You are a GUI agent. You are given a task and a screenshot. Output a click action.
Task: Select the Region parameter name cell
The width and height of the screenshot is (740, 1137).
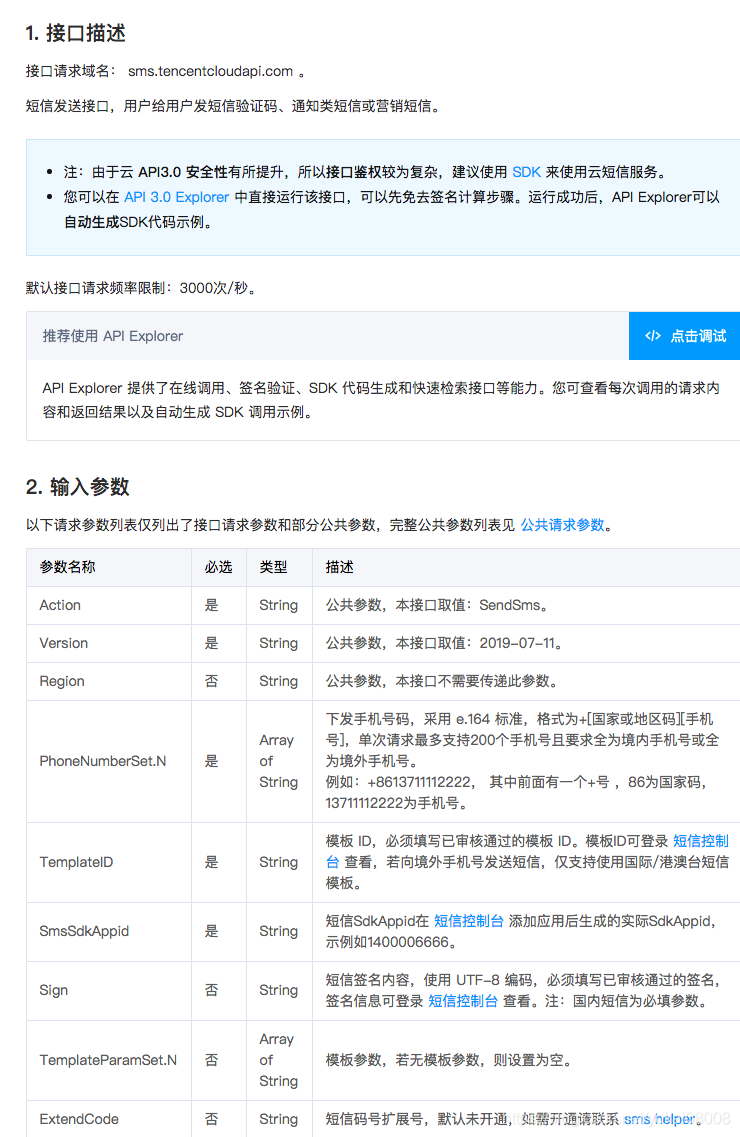(x=109, y=681)
